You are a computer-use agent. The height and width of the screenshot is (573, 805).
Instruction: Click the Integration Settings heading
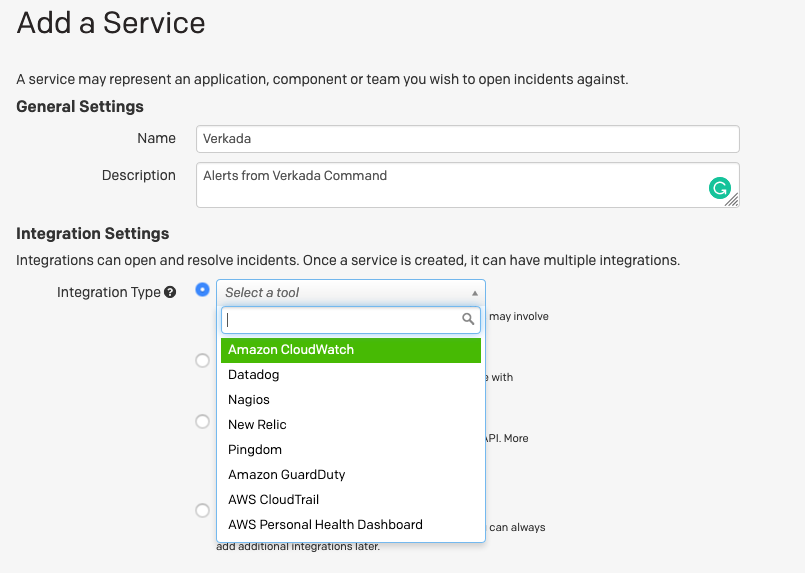(x=93, y=234)
